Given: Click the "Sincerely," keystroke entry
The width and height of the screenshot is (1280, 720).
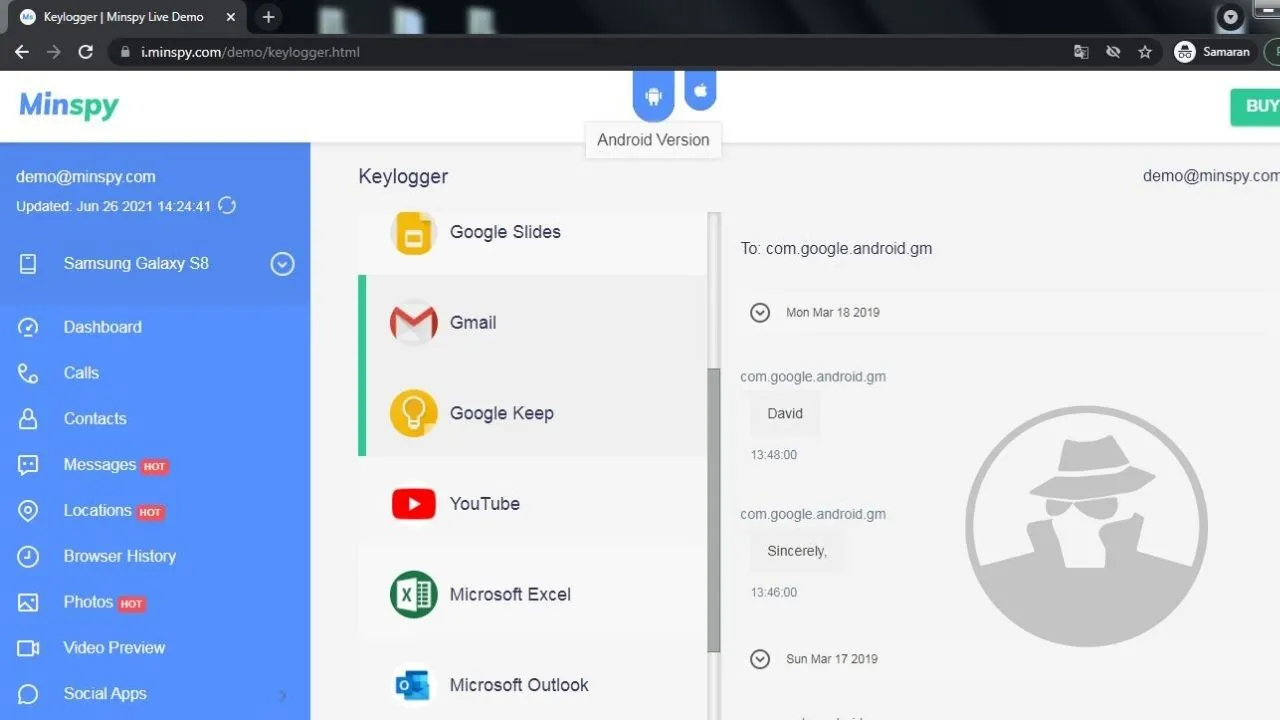Looking at the screenshot, I should [797, 551].
